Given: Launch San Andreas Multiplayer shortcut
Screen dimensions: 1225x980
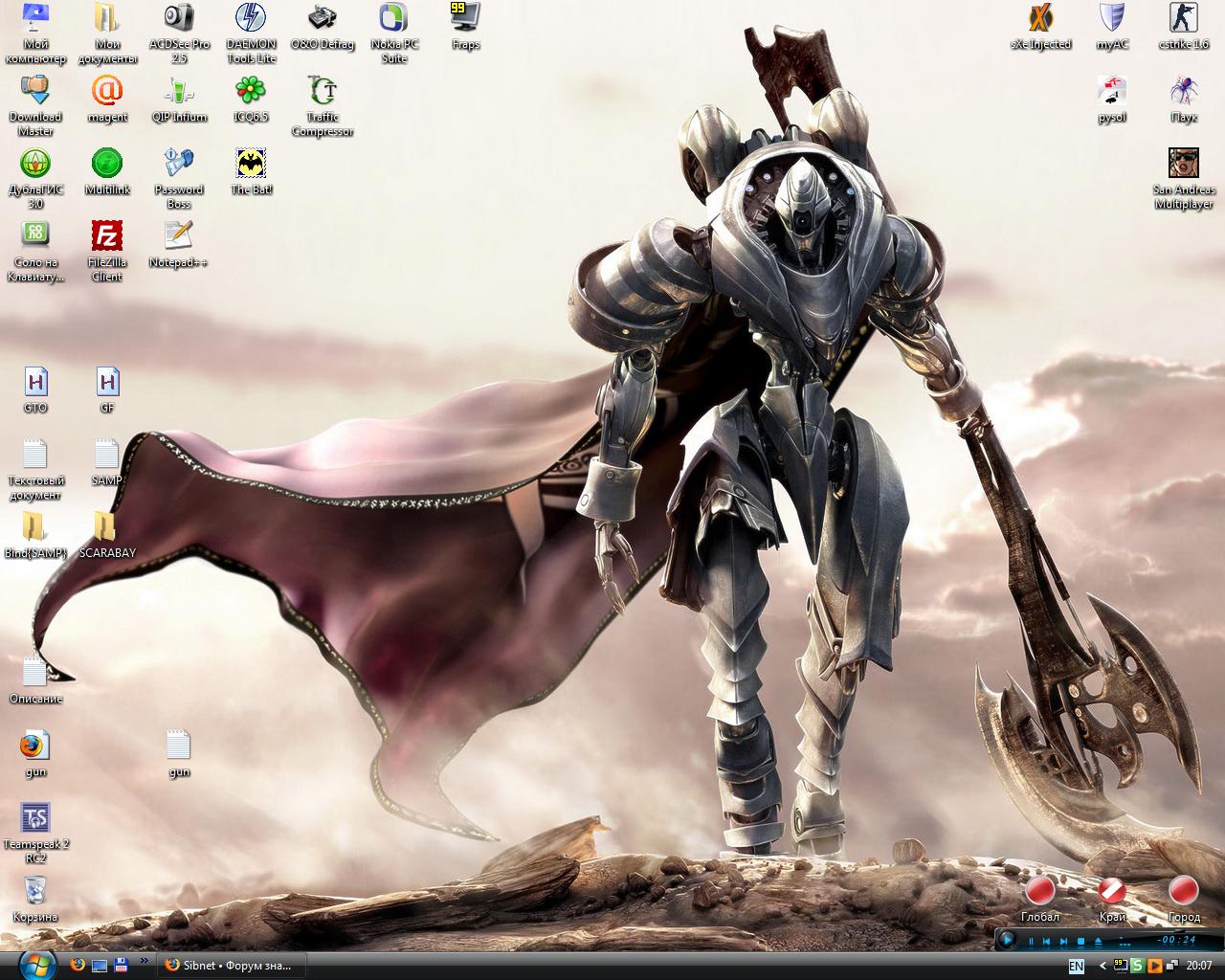Looking at the screenshot, I should [1184, 178].
